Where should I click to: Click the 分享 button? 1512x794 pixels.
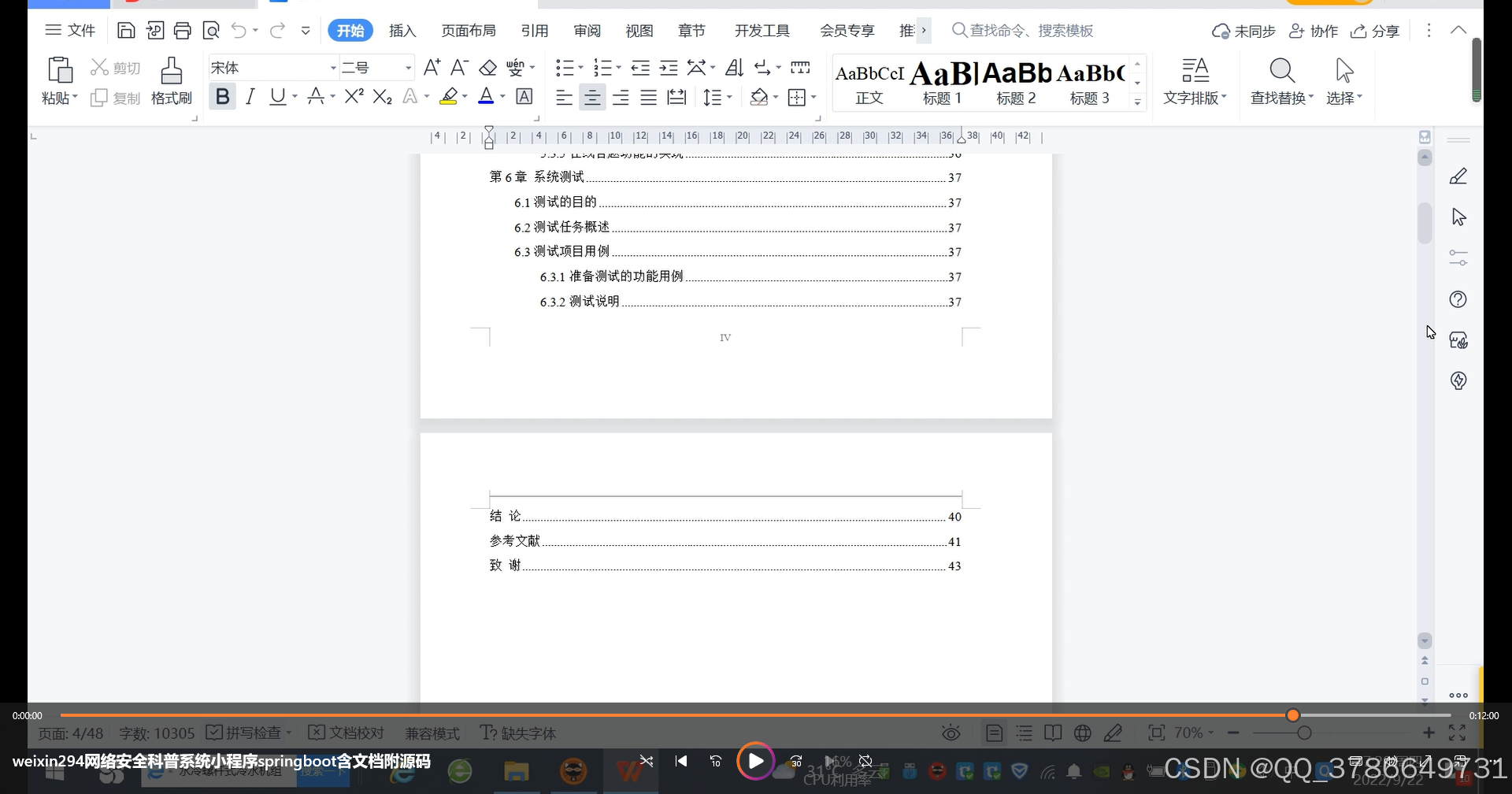(x=1375, y=31)
